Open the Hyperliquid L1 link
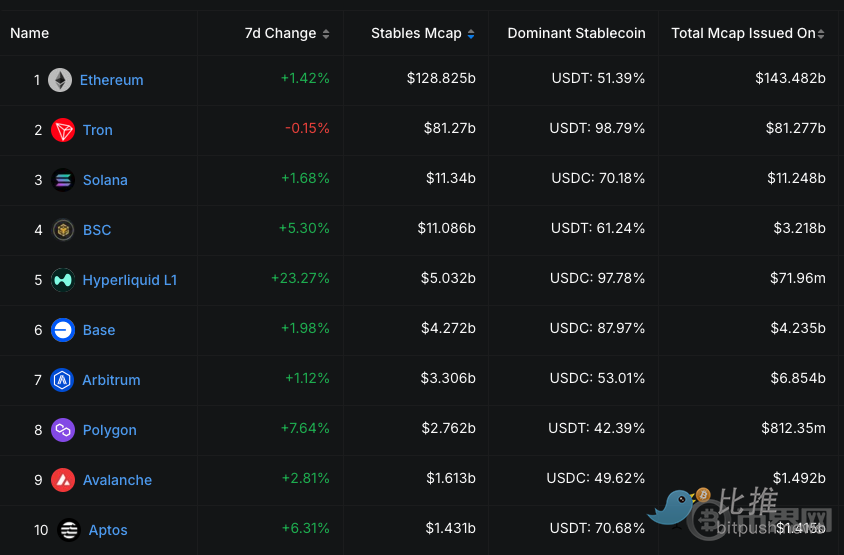The width and height of the screenshot is (844, 555). point(130,280)
